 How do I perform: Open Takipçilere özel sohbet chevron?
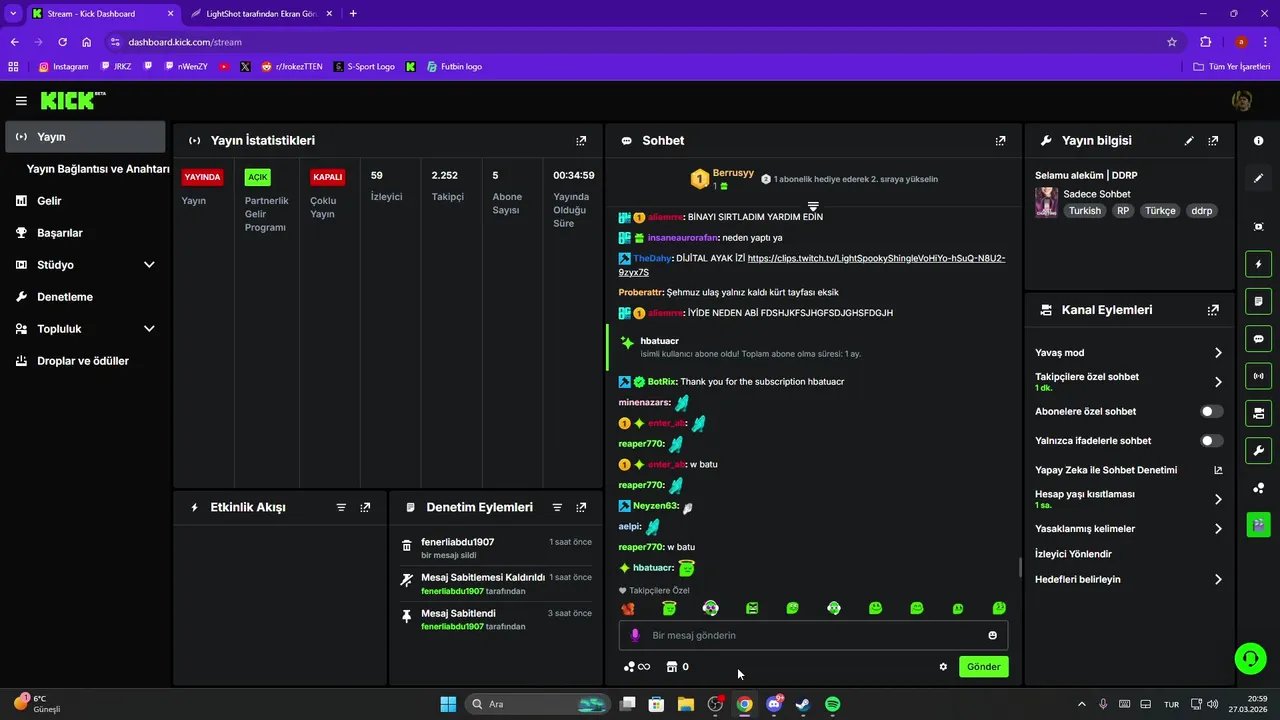[1218, 382]
